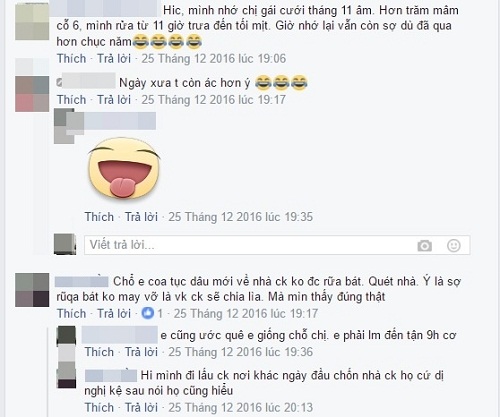Reply to the 'Chỗ e coa tục' comment
Viewport: 500px width, 417px height.
coord(114,314)
